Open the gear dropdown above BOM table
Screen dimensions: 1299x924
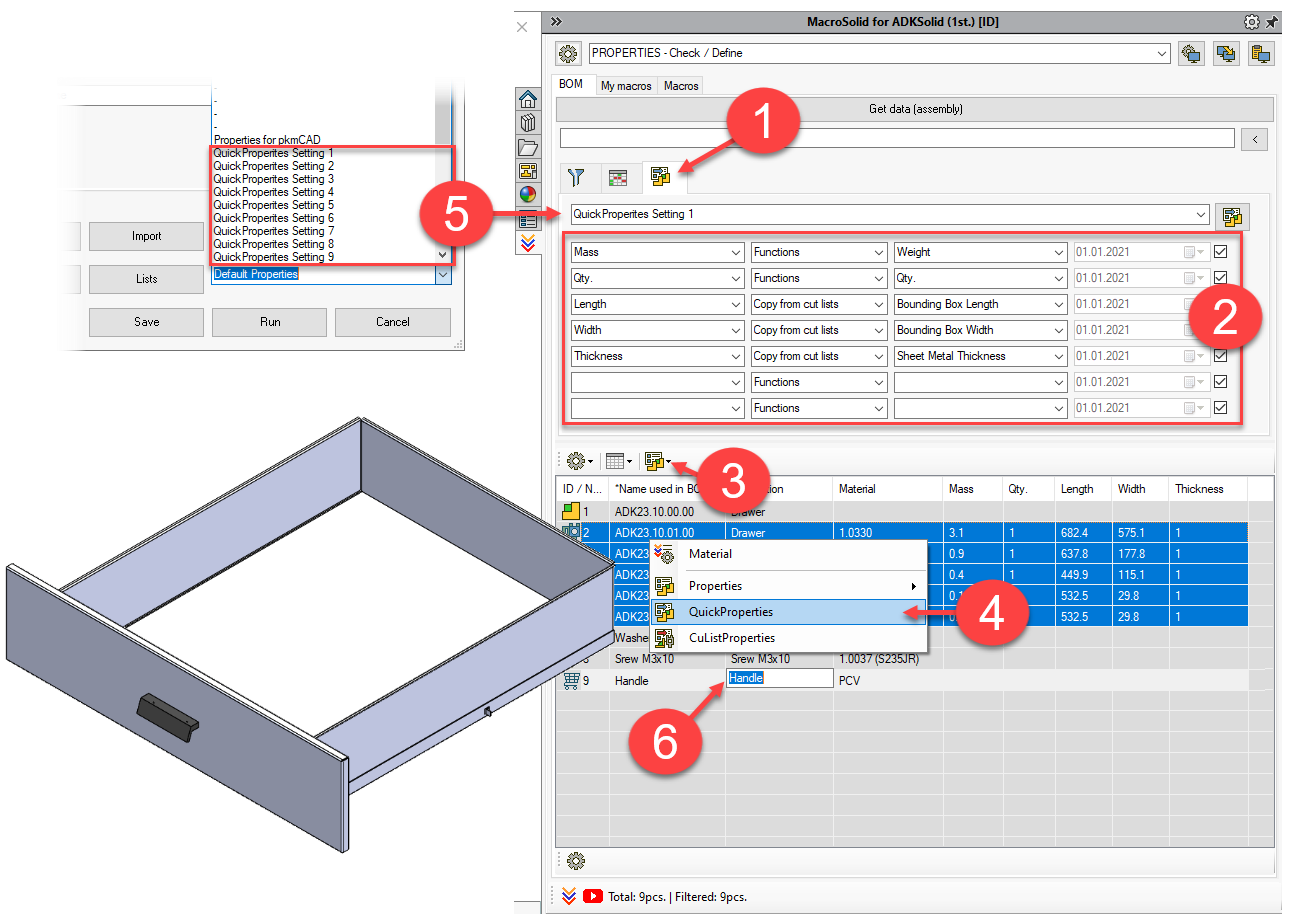click(x=579, y=461)
